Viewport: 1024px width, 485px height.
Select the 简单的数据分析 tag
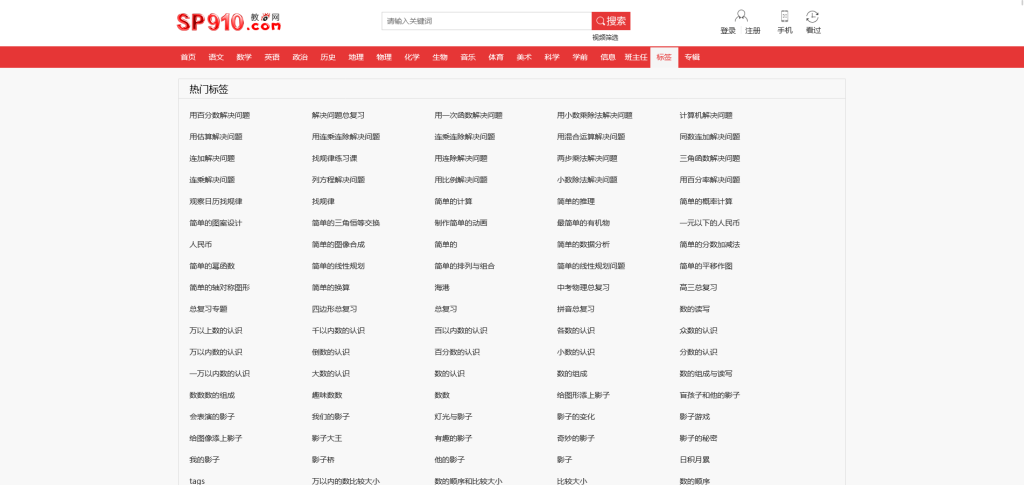590,244
